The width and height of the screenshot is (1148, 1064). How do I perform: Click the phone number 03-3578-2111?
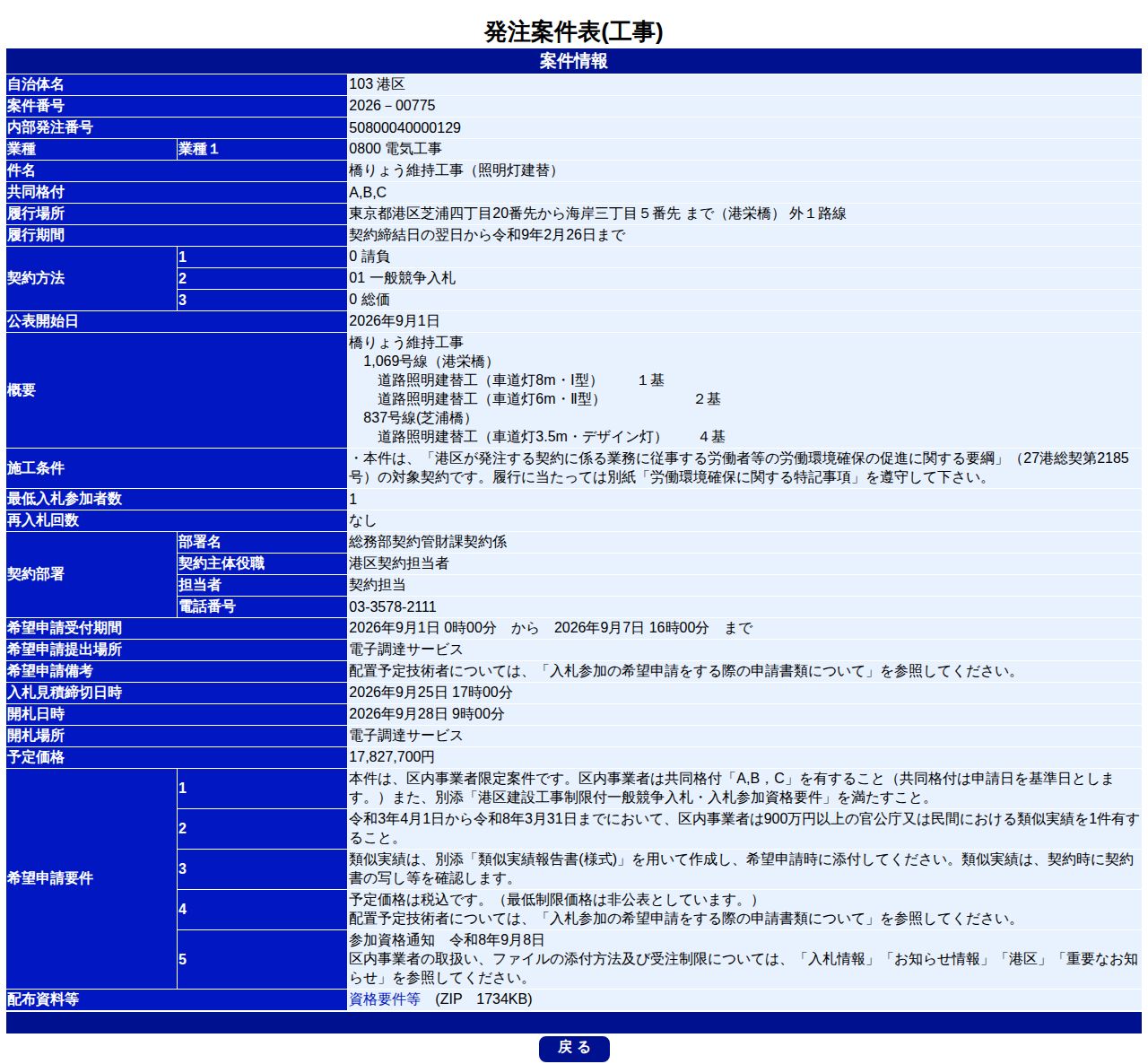pyautogui.click(x=393, y=606)
